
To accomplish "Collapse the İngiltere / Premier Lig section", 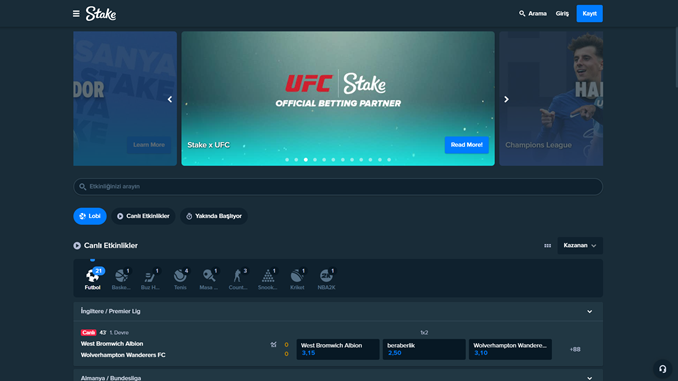I will point(589,311).
